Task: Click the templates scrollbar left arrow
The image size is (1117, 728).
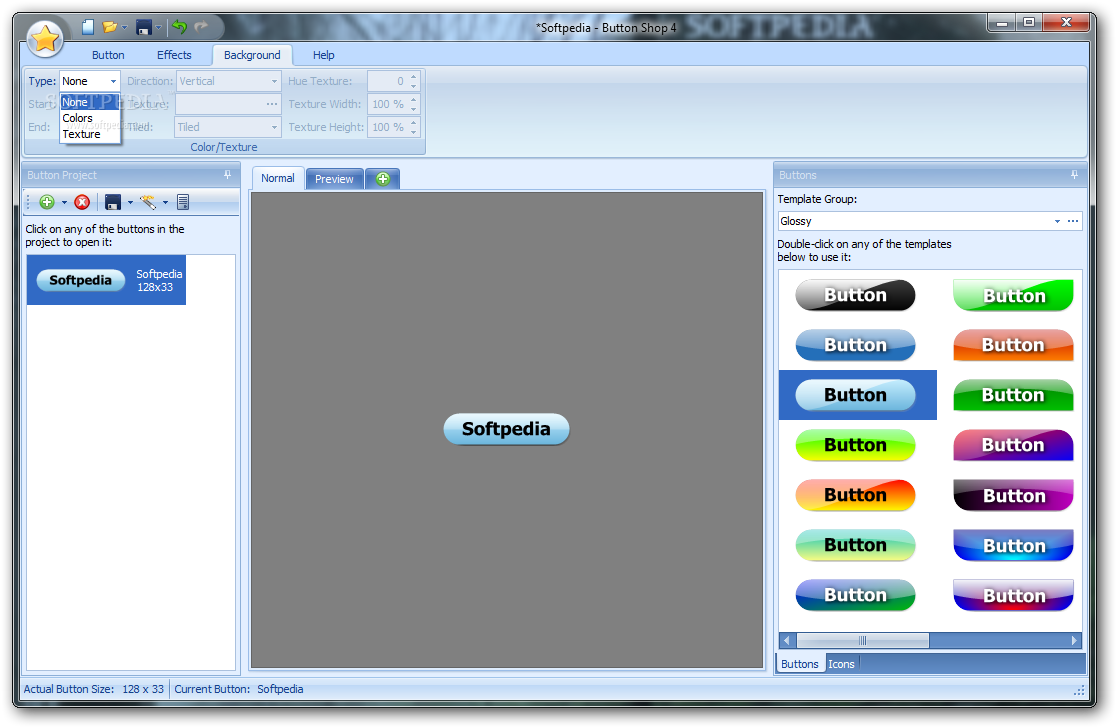Action: 787,640
